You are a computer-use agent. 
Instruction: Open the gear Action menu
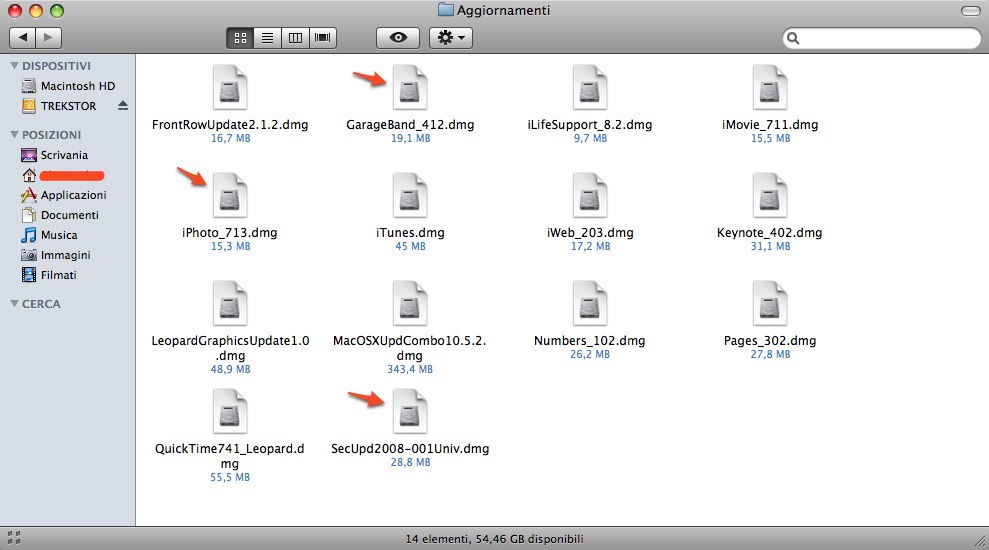tap(451, 38)
